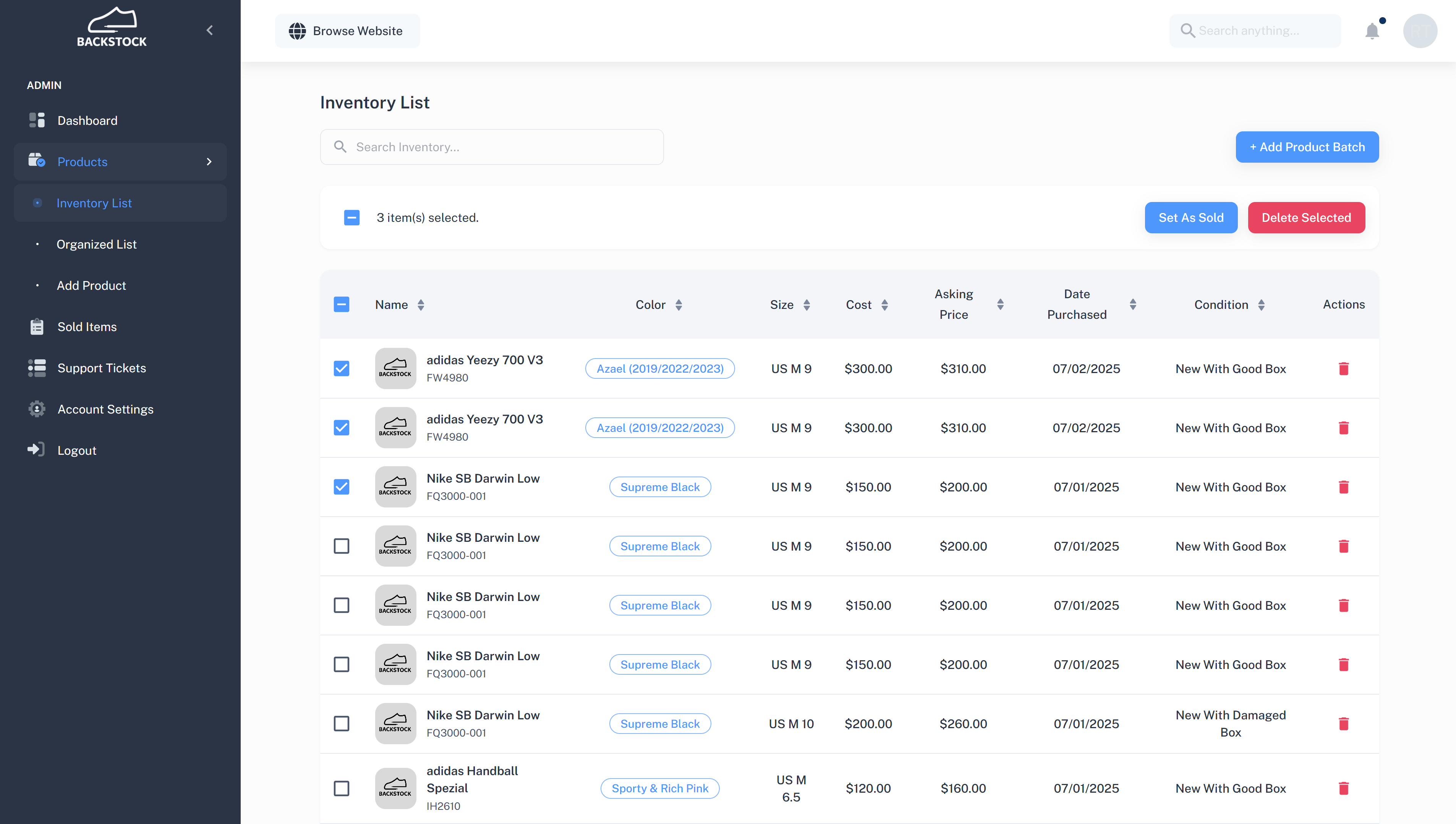
Task: Open the user avatar menu
Action: [x=1420, y=31]
